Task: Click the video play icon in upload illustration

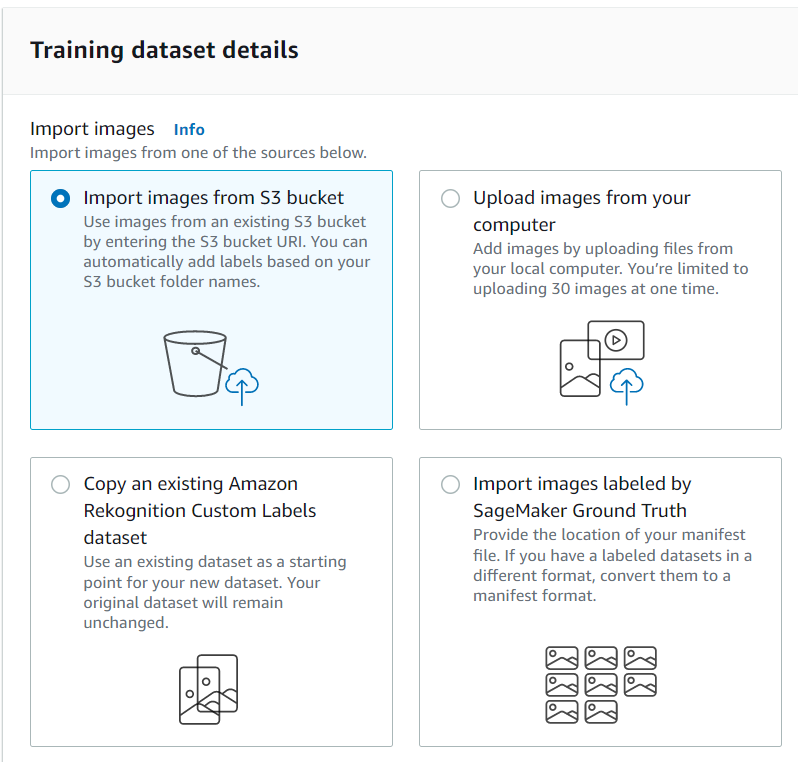Action: click(616, 340)
